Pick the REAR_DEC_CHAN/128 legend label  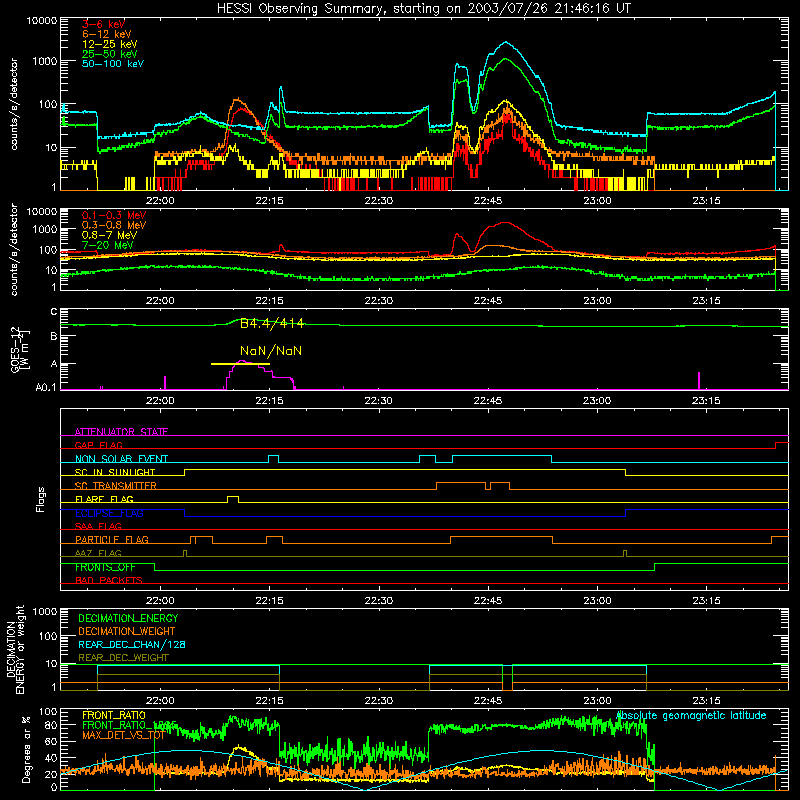click(132, 645)
